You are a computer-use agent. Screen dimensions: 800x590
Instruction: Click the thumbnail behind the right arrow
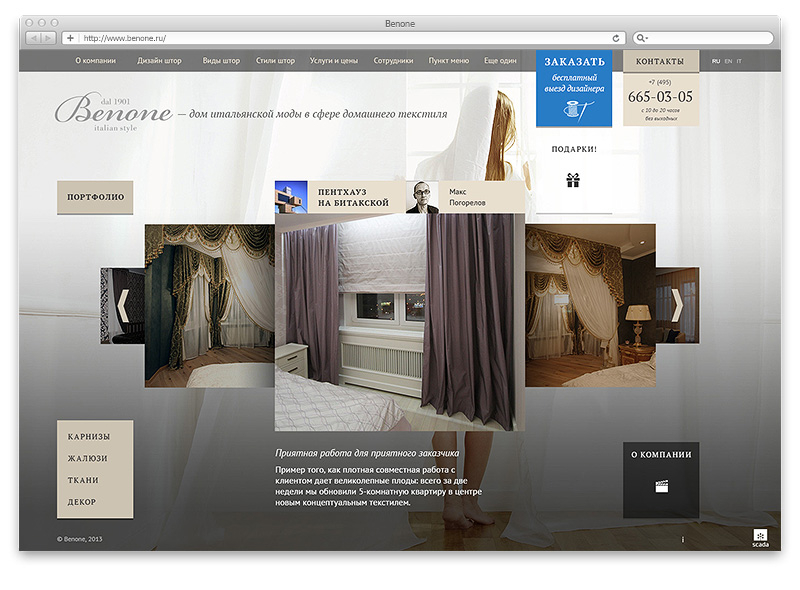(x=678, y=305)
